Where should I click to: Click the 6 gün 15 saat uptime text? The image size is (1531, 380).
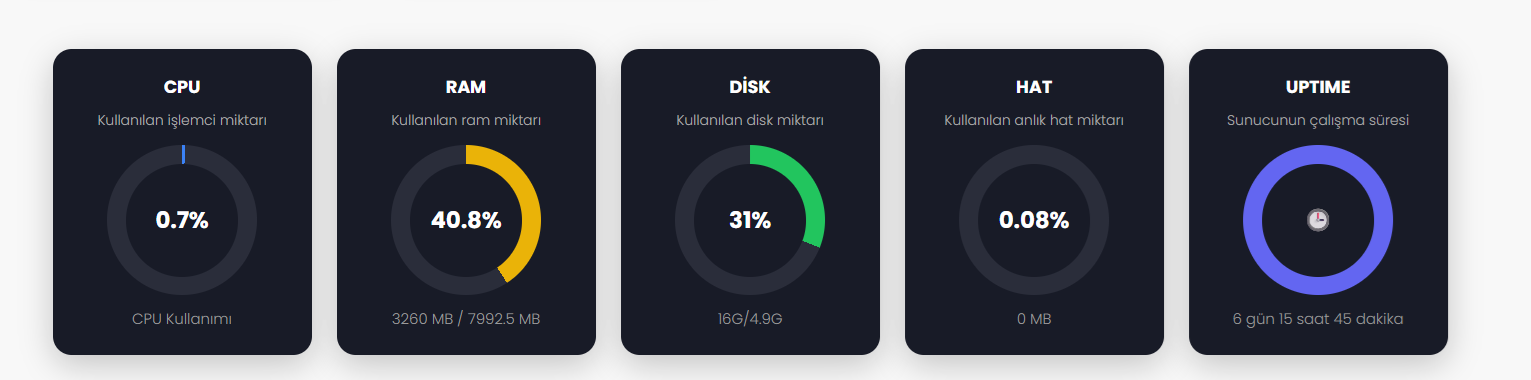1290,319
